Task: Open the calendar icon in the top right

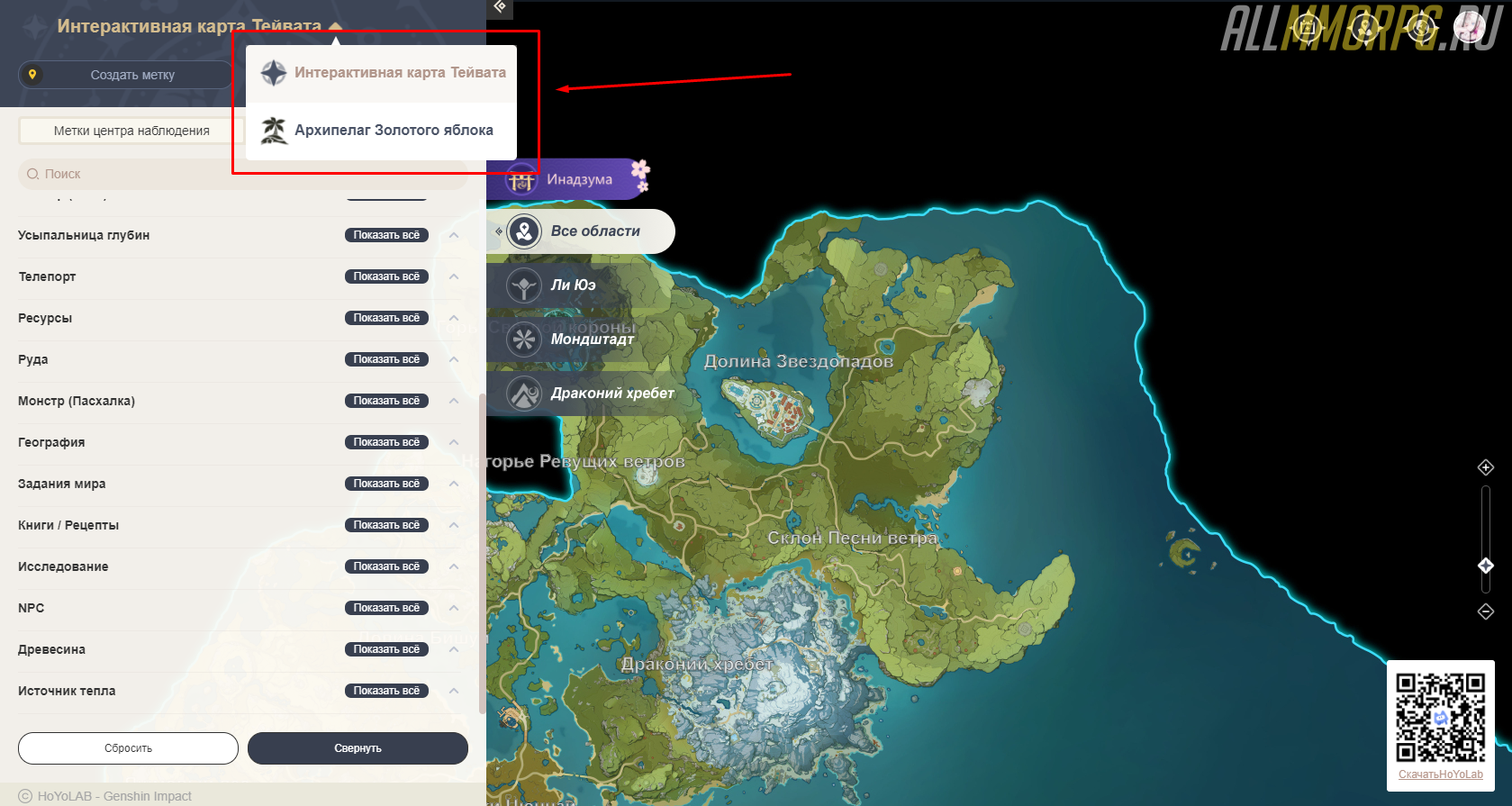Action: (1308, 28)
